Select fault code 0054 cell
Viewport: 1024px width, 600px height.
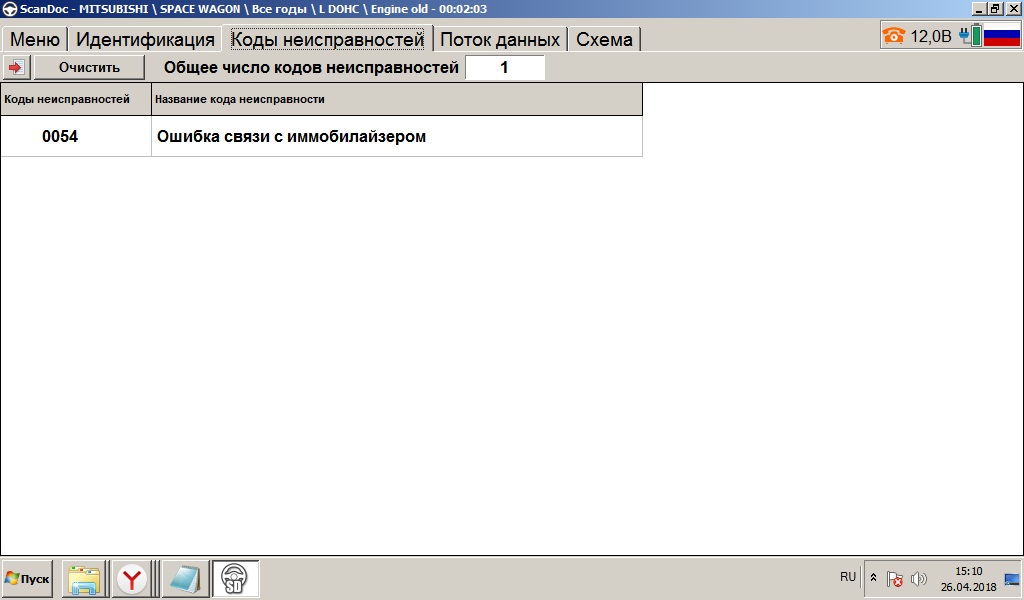point(76,136)
